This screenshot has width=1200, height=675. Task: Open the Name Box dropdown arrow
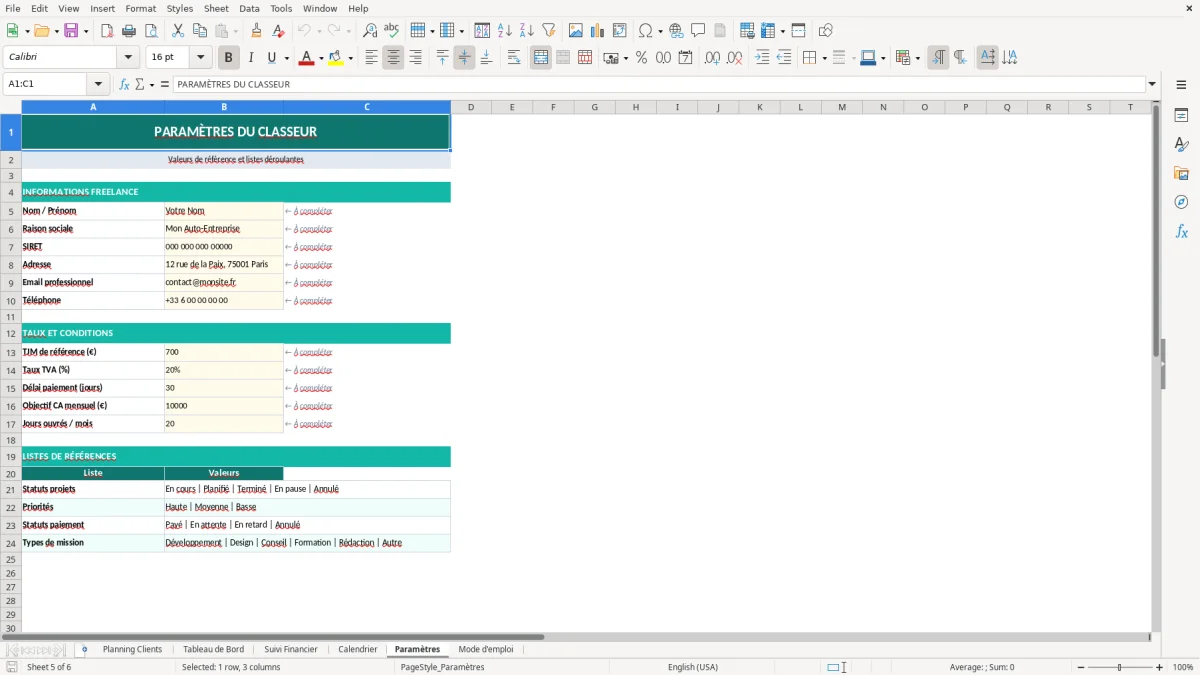98,84
